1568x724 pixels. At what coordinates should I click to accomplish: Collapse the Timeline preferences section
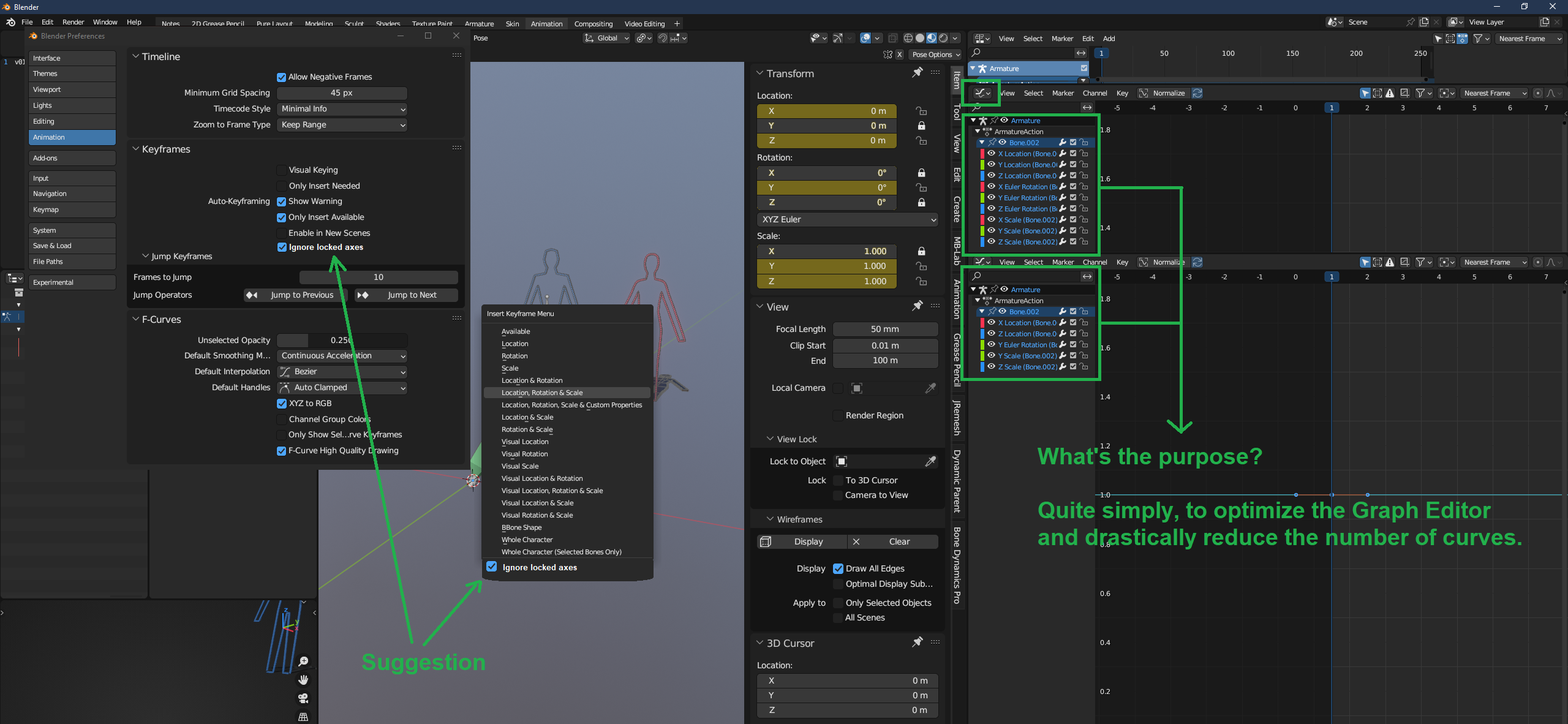(136, 56)
